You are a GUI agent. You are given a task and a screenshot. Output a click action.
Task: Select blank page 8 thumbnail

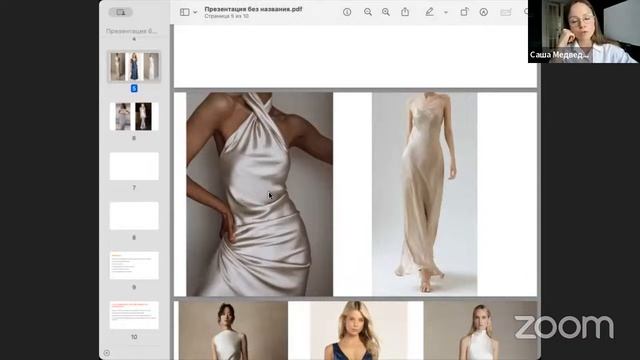(134, 216)
